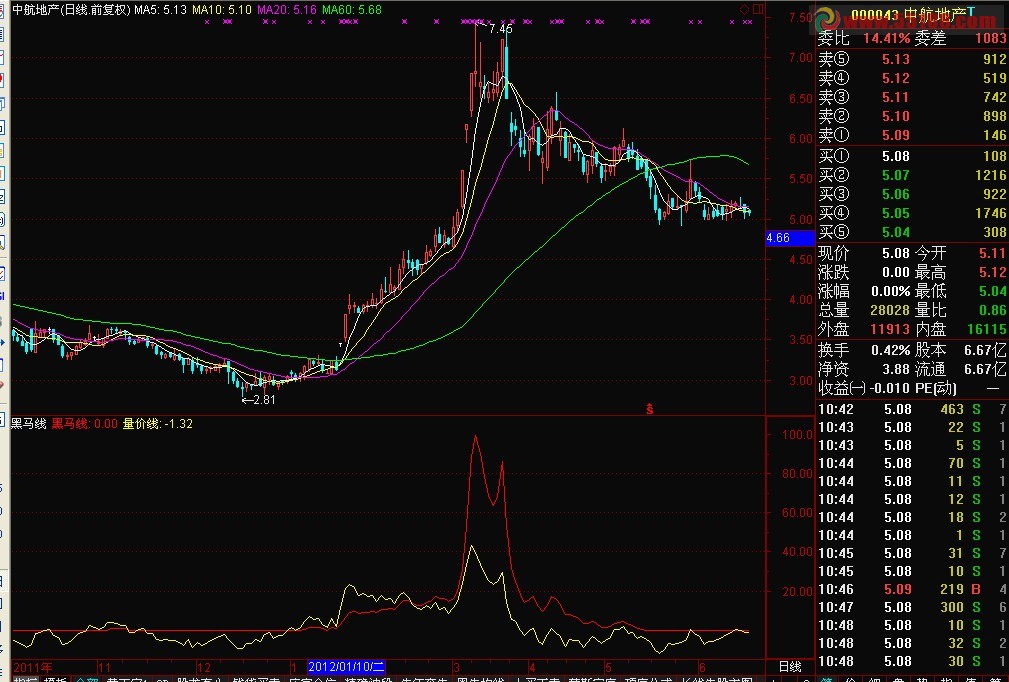The image size is (1009, 682).
Task: Click the red $ annotation icon above indicator panel
Action: (648, 408)
